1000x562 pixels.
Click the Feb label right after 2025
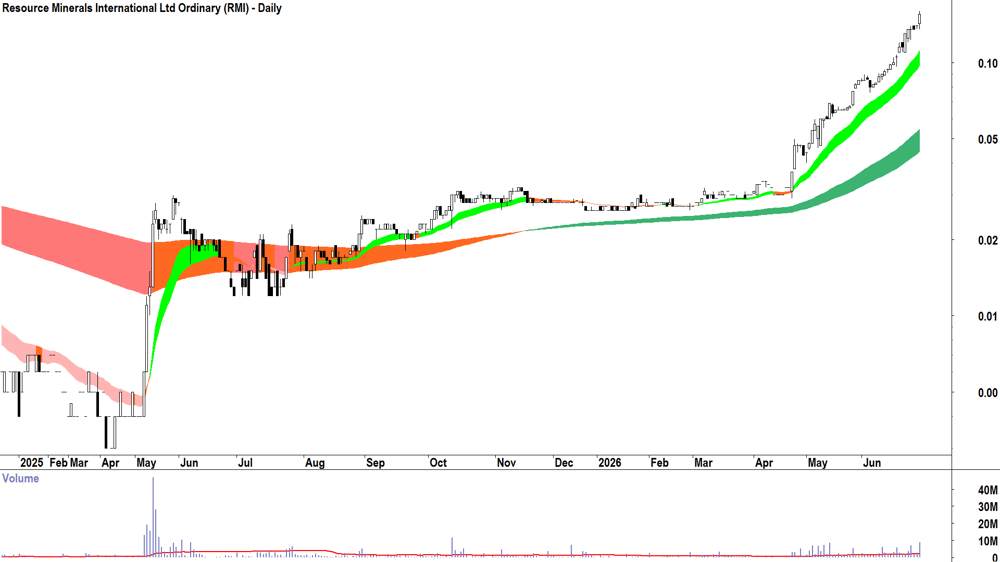59,463
